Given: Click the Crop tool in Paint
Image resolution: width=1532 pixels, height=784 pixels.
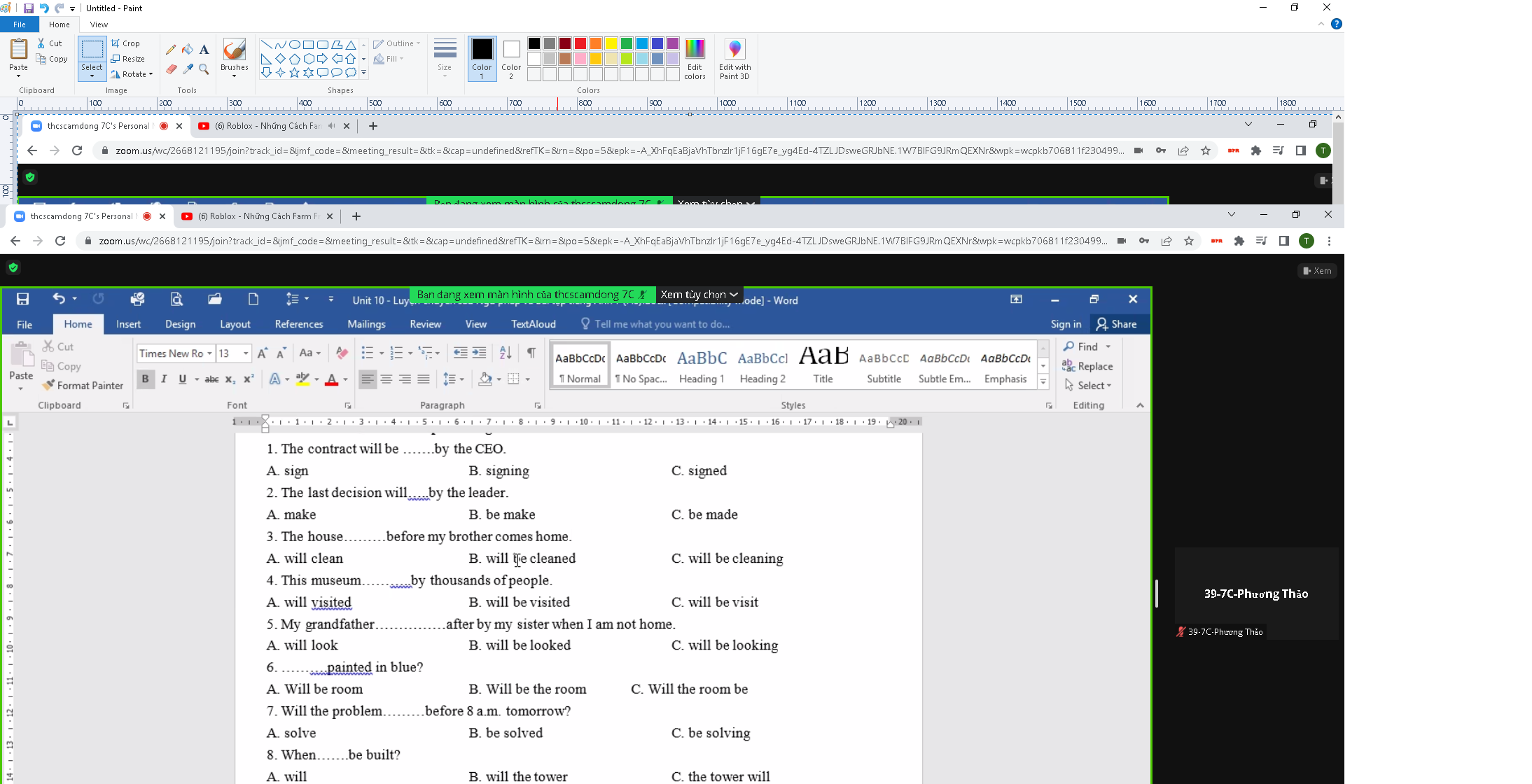Looking at the screenshot, I should pos(126,43).
